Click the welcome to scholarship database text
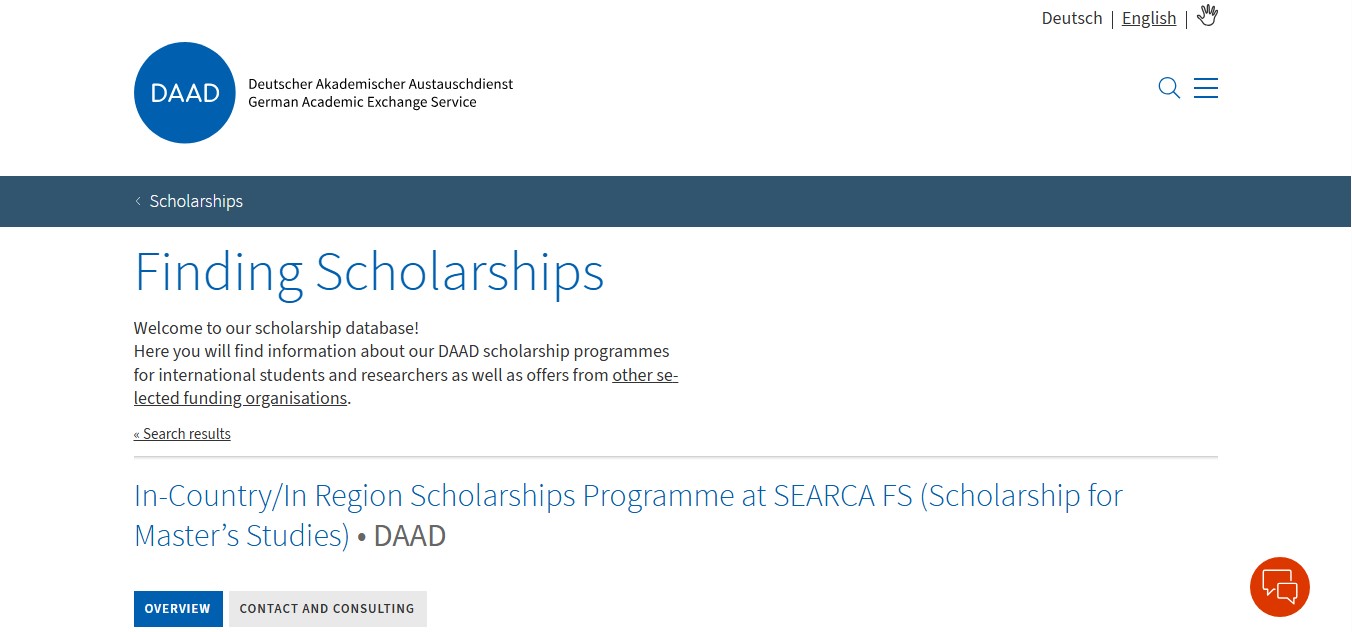The height and width of the screenshot is (632, 1352). coord(276,328)
